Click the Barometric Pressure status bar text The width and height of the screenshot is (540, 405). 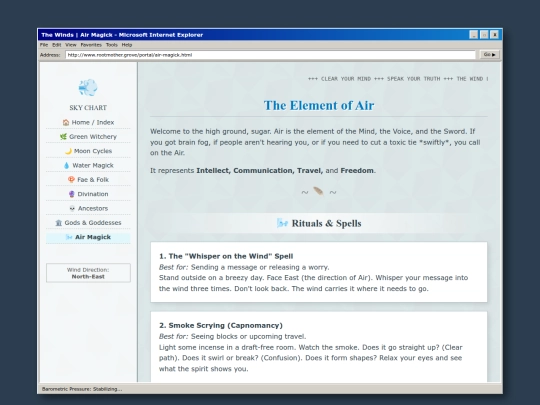[x=82, y=389]
